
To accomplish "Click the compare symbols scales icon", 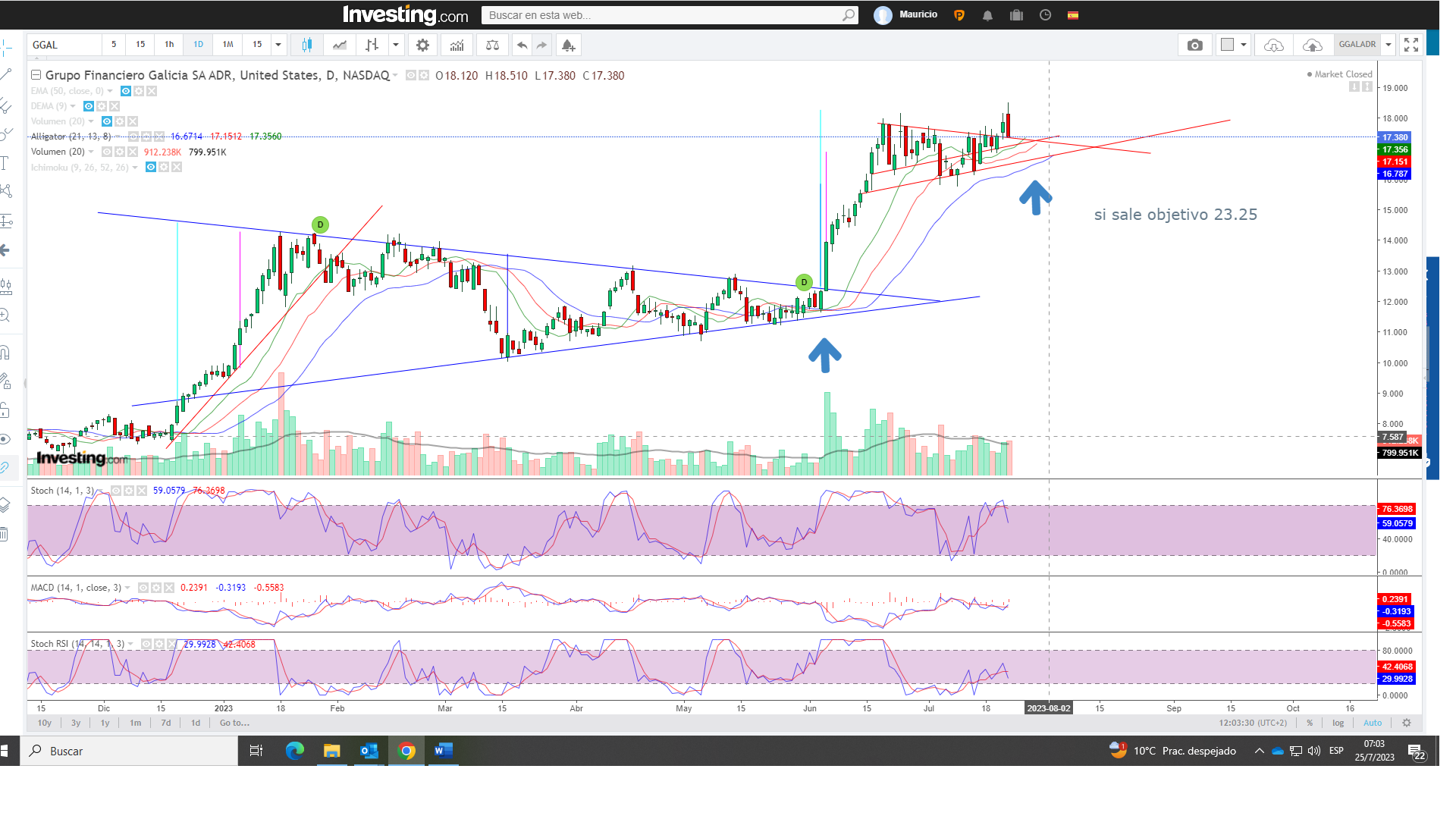I will (x=492, y=45).
